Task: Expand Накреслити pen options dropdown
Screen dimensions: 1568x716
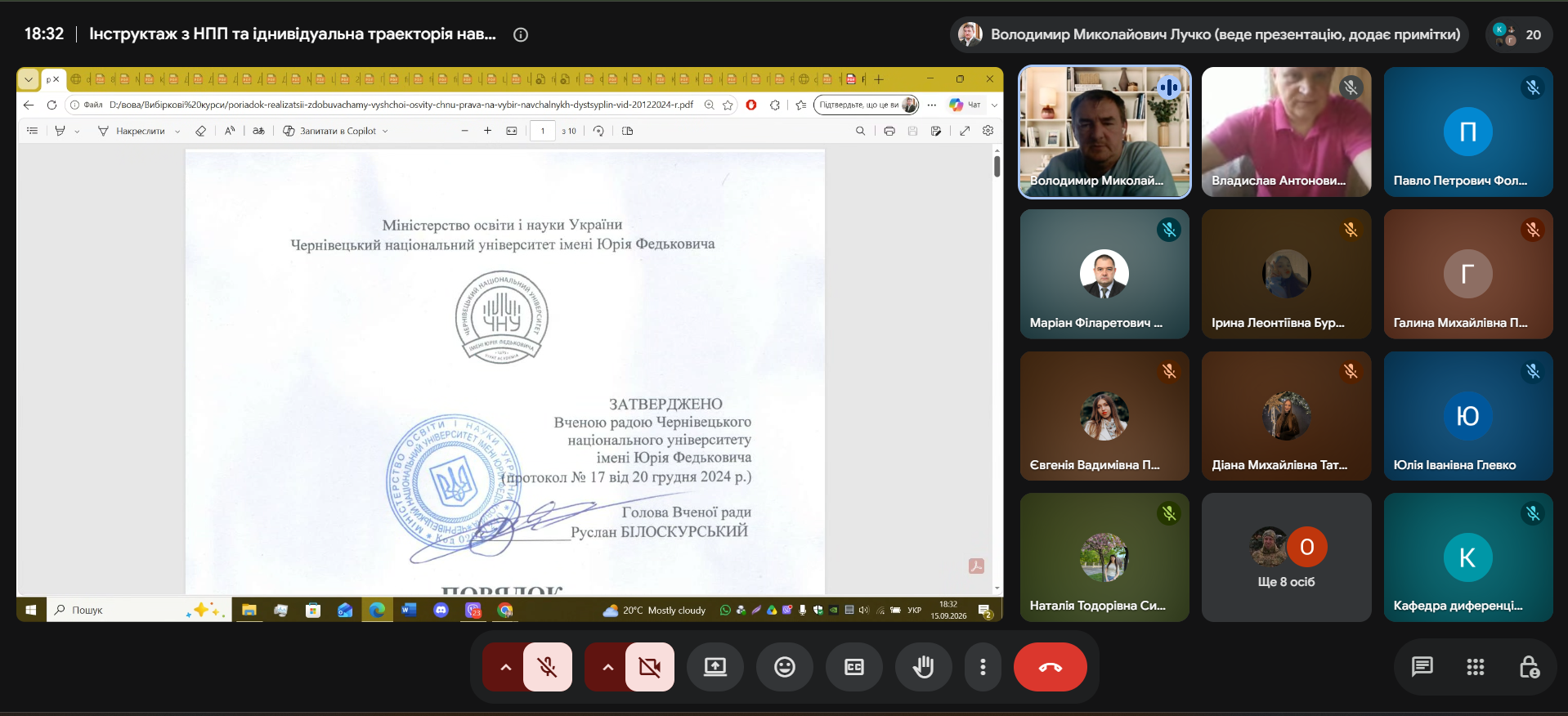Action: pos(177,131)
